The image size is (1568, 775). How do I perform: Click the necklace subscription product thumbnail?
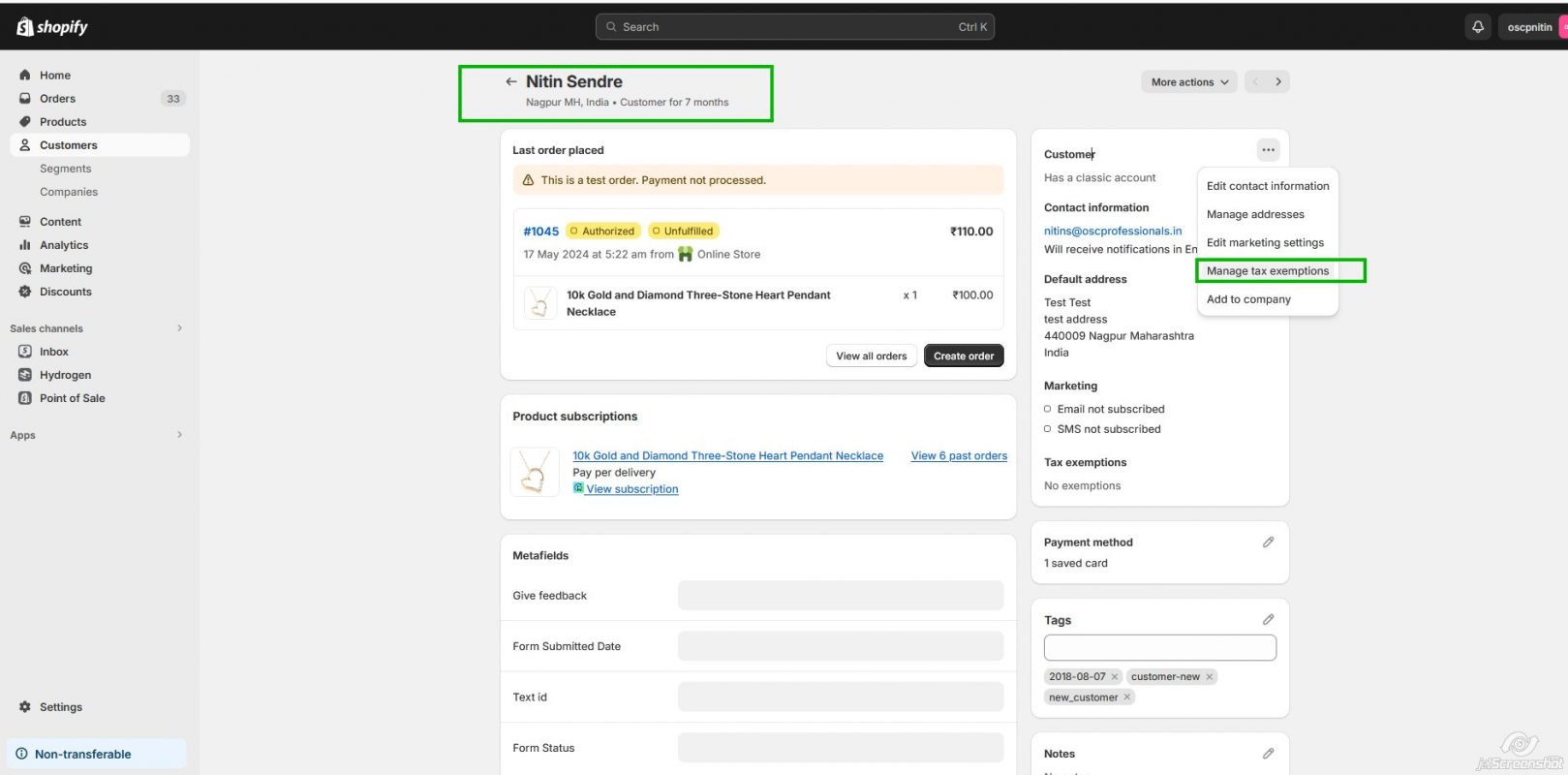(x=534, y=473)
